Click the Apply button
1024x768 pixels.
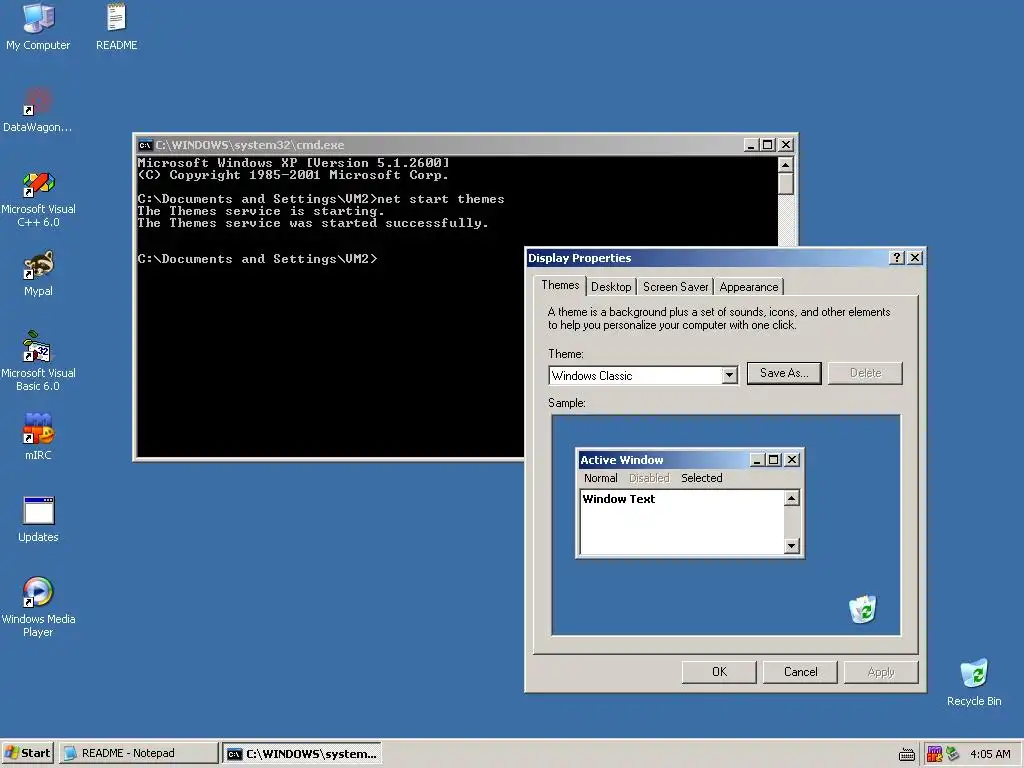pyautogui.click(x=881, y=672)
